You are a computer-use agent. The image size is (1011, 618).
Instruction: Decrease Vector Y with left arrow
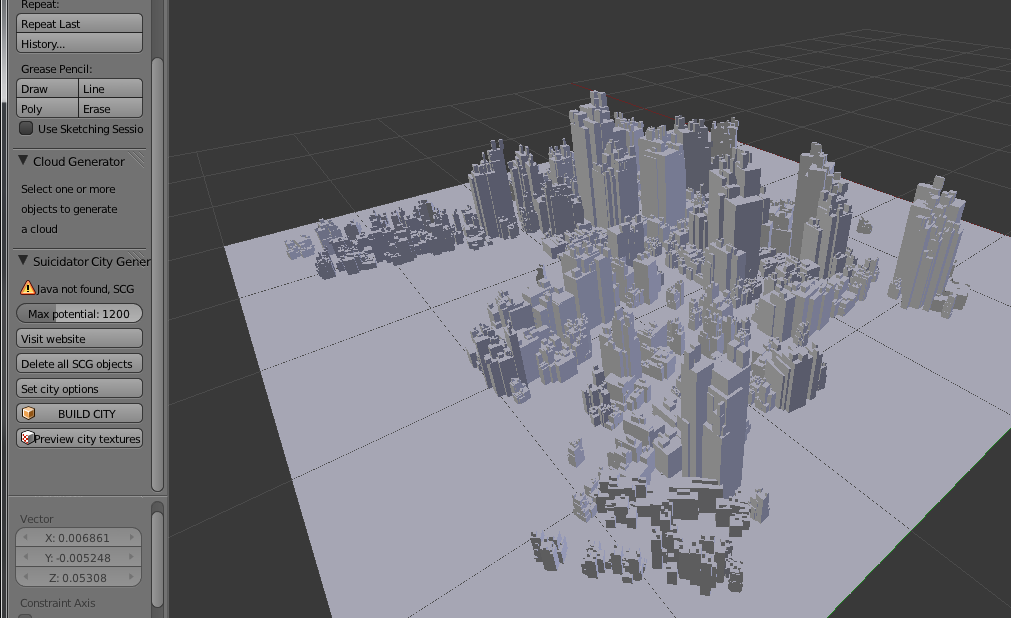coord(25,557)
